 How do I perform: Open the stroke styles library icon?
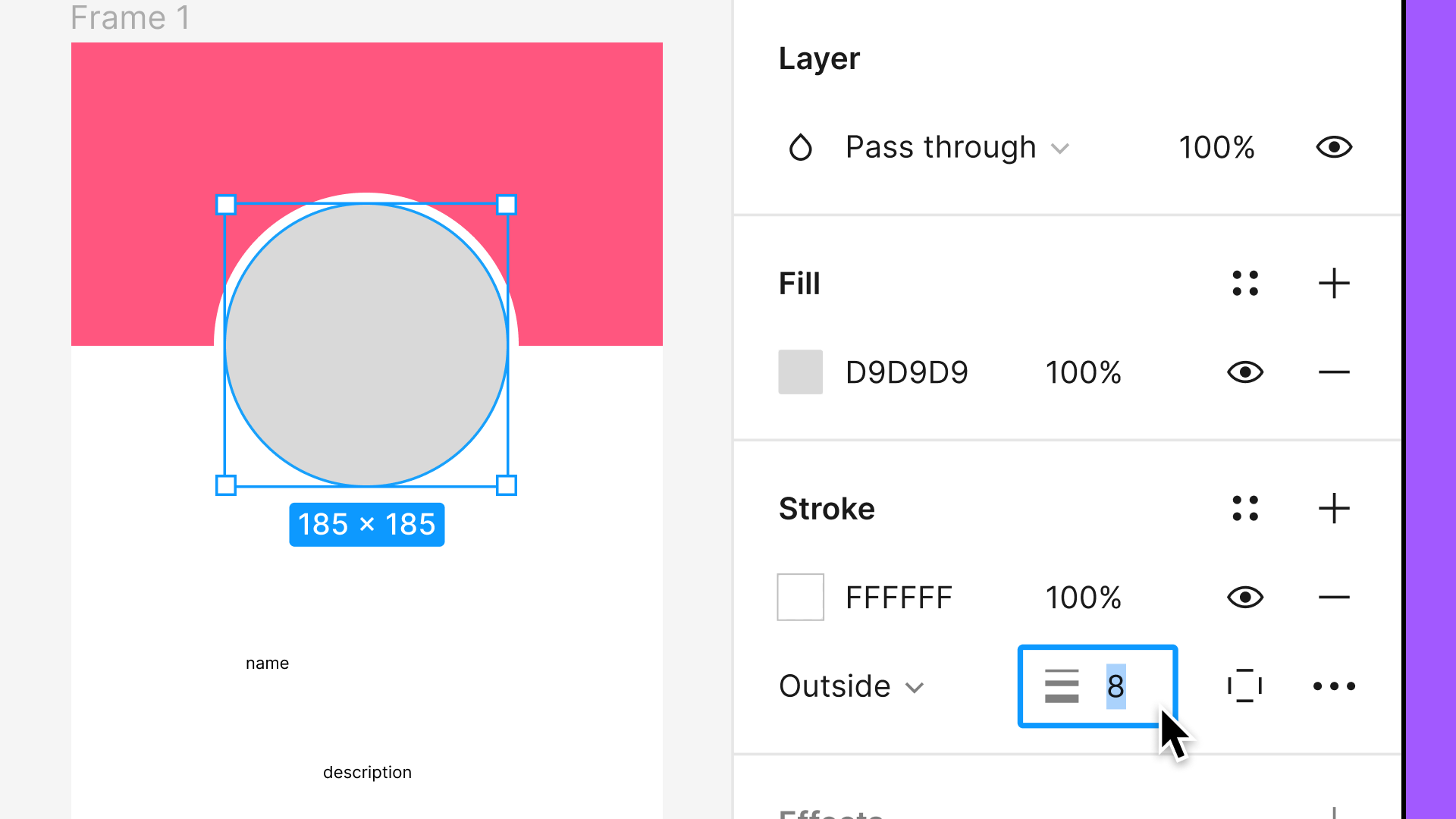click(1245, 508)
